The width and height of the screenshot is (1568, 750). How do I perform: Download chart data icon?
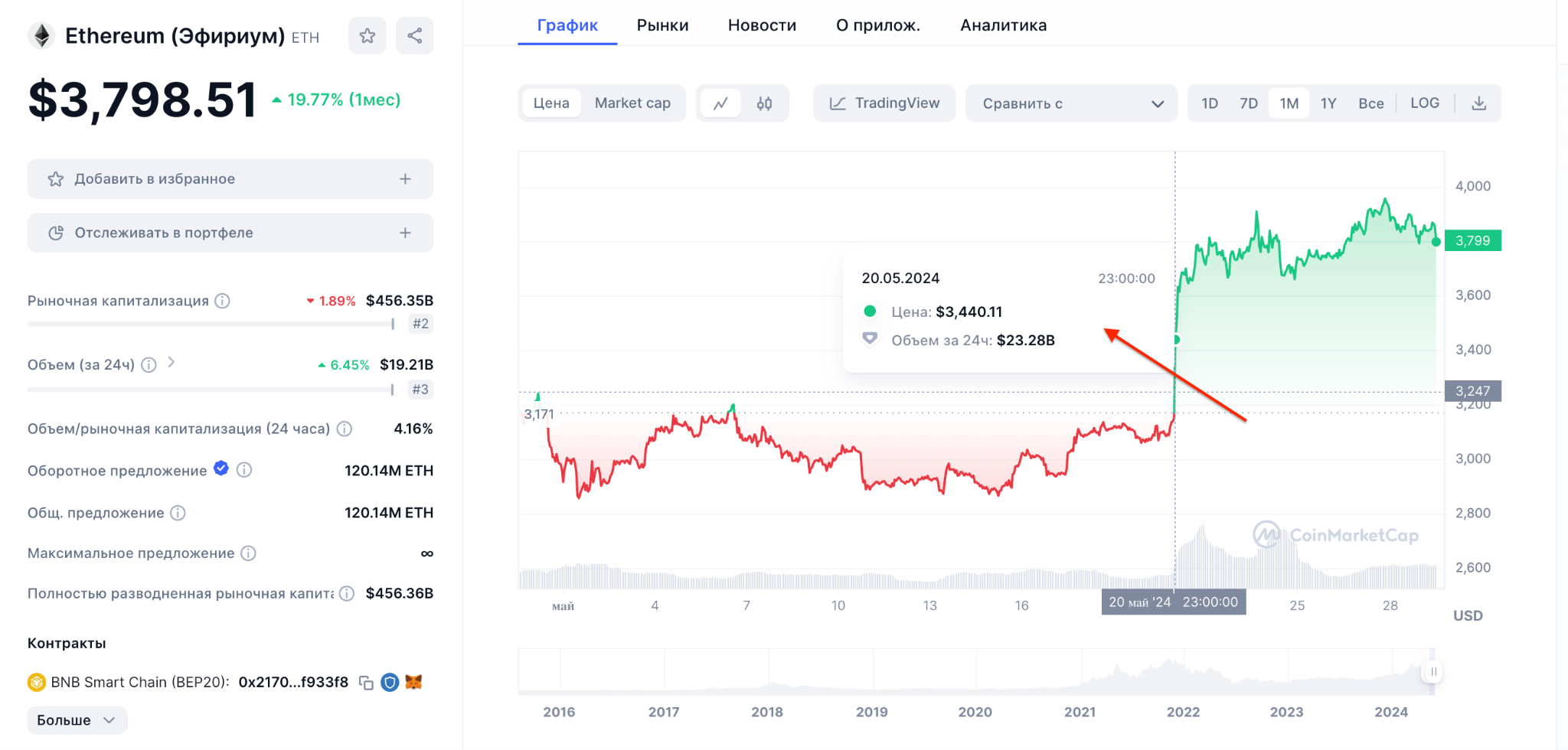(x=1479, y=103)
